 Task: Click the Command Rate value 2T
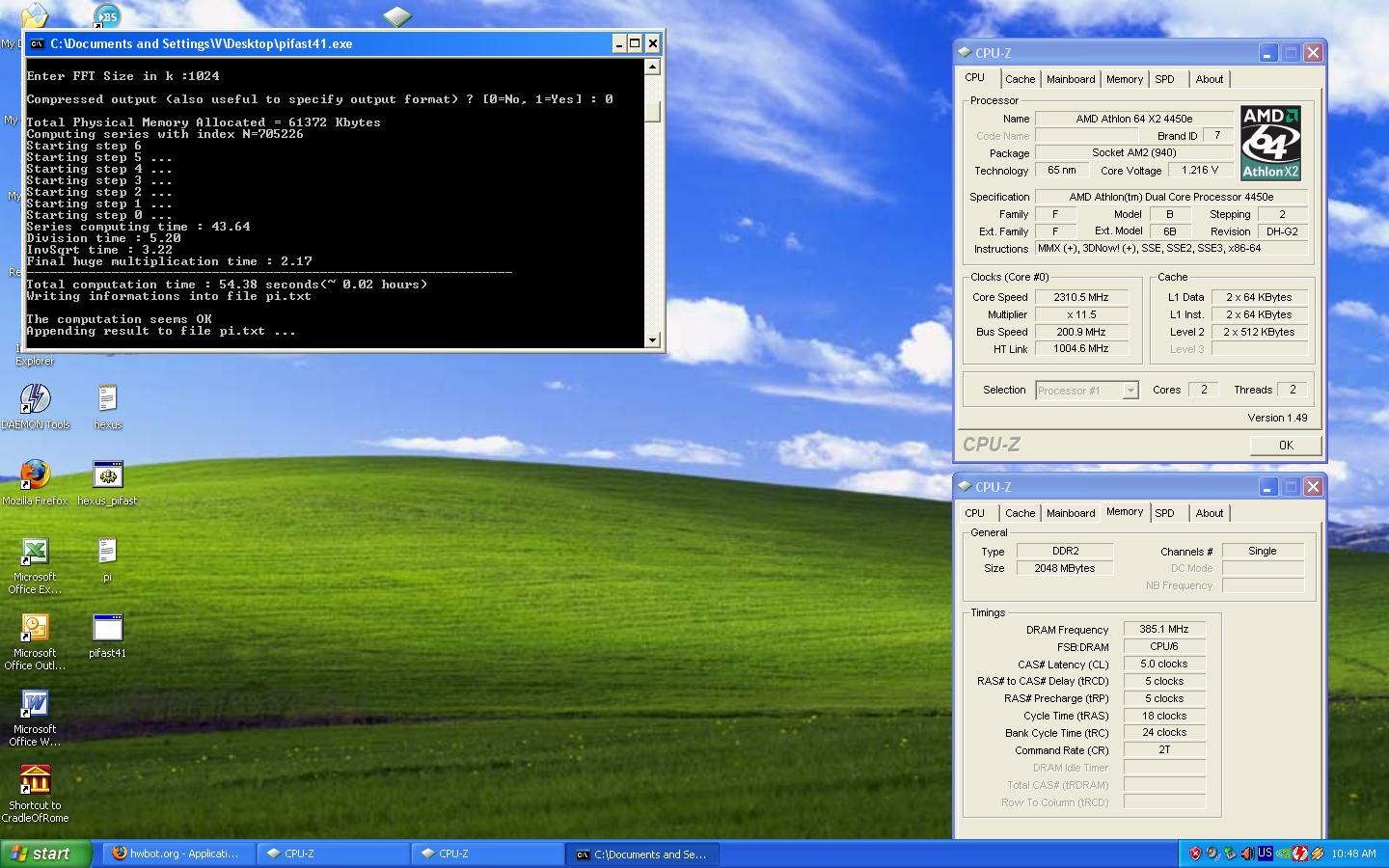pyautogui.click(x=1164, y=749)
